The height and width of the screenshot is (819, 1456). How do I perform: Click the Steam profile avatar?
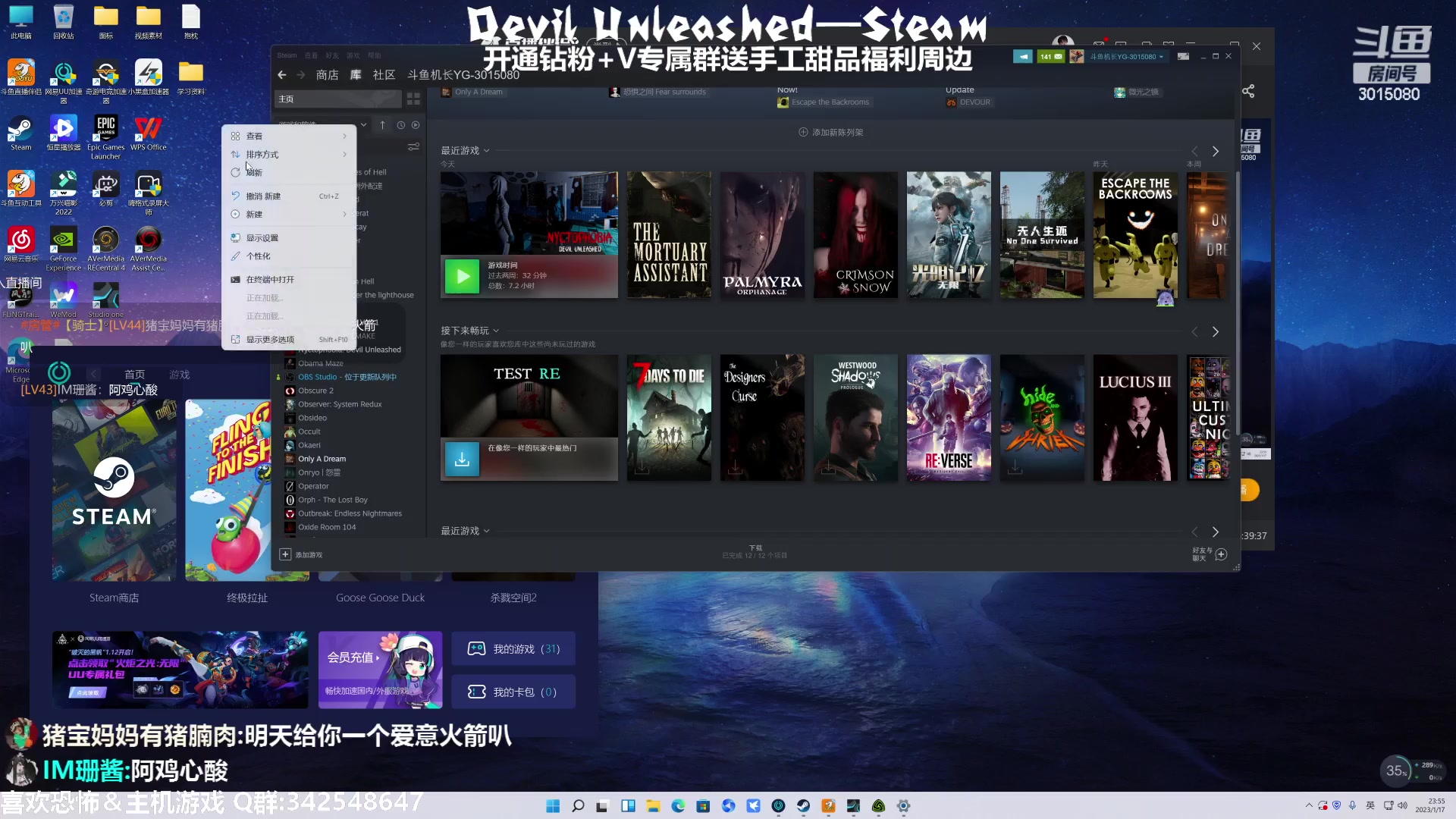tap(1076, 57)
